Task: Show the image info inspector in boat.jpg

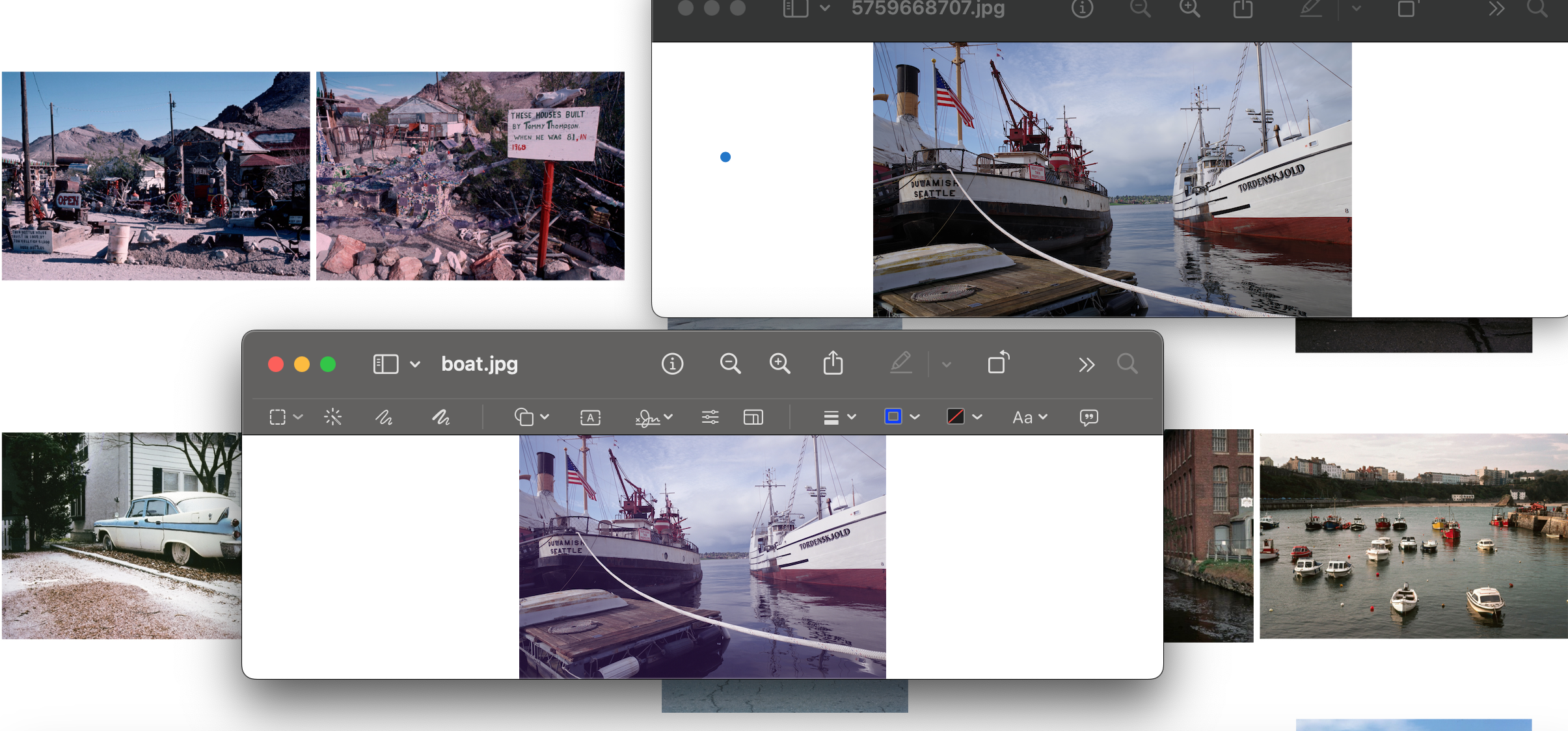Action: click(672, 364)
